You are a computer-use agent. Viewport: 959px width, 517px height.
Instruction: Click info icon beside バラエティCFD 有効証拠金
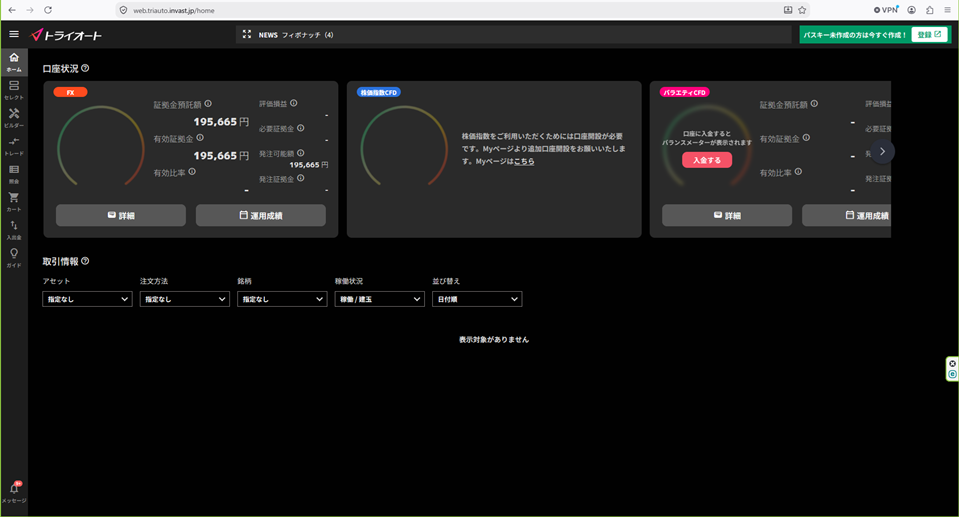tap(806, 138)
